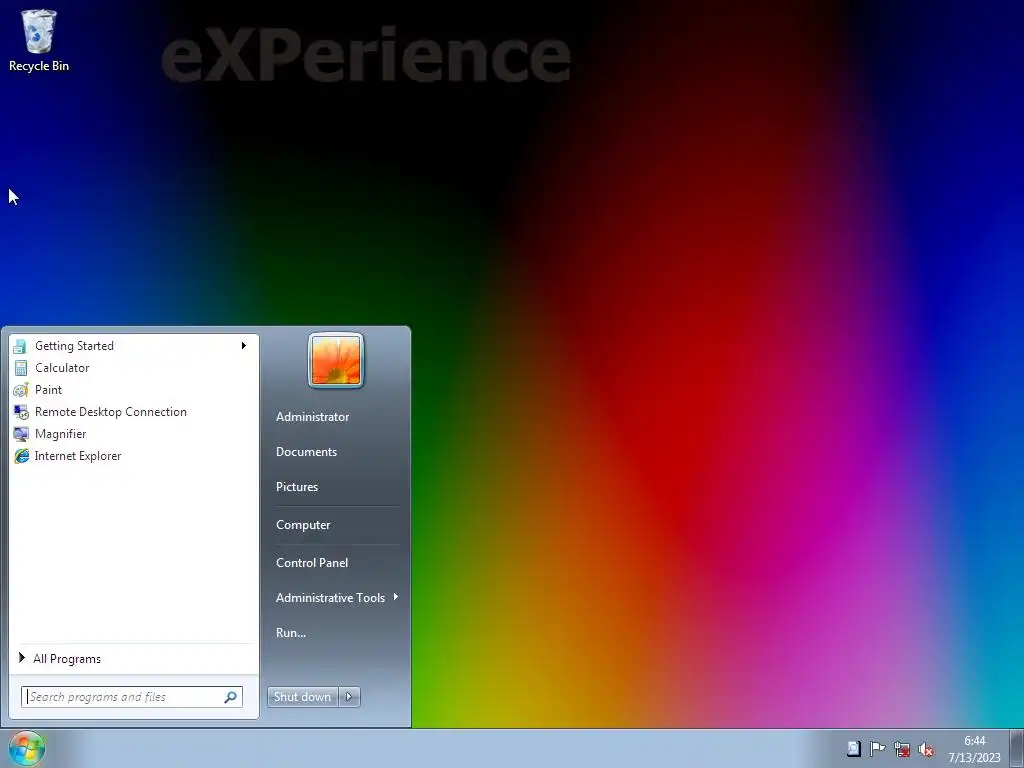
Task: Open the Run... dialog
Action: 291,633
